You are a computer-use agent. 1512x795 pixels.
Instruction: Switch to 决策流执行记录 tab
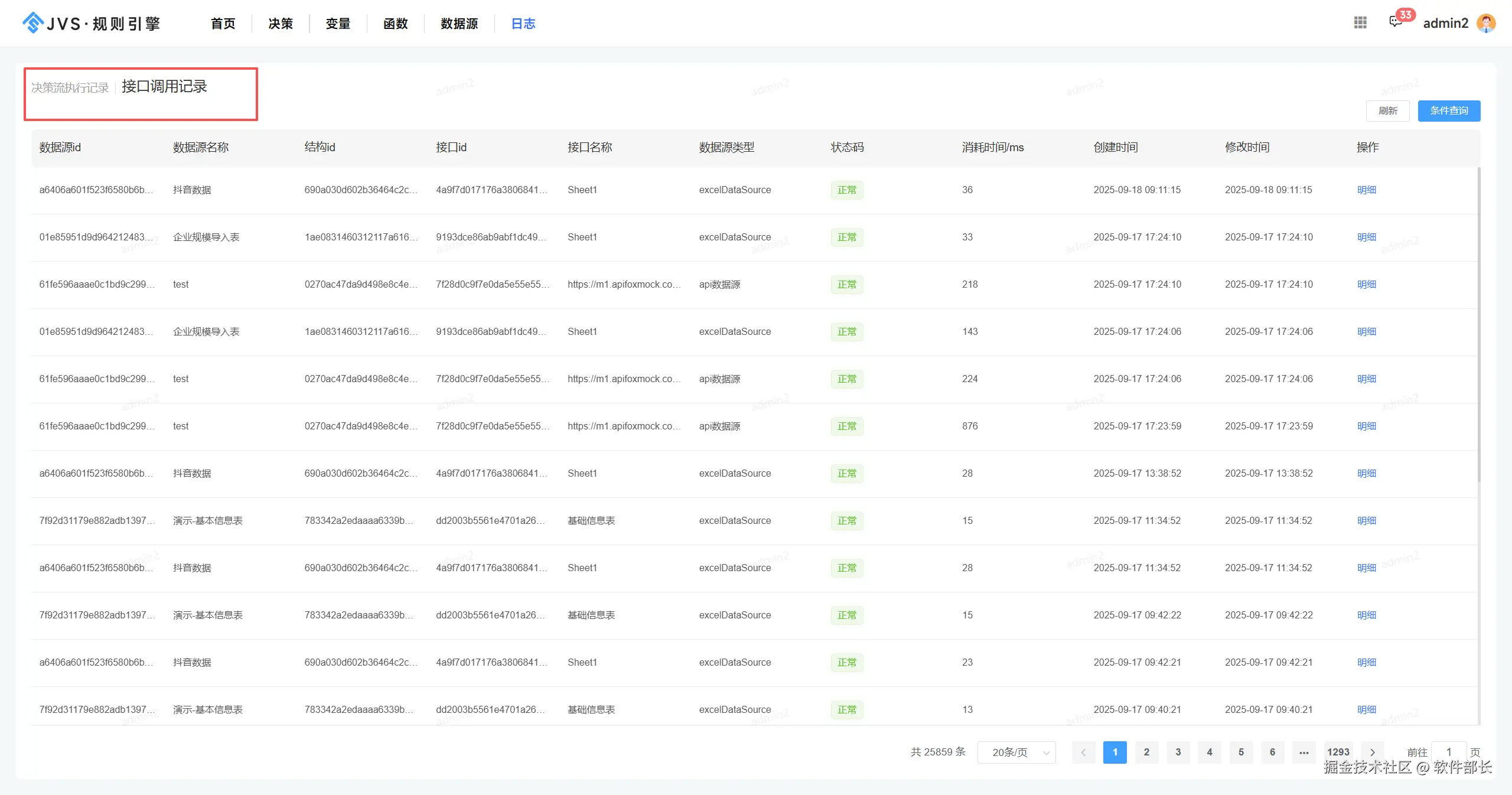[70, 87]
